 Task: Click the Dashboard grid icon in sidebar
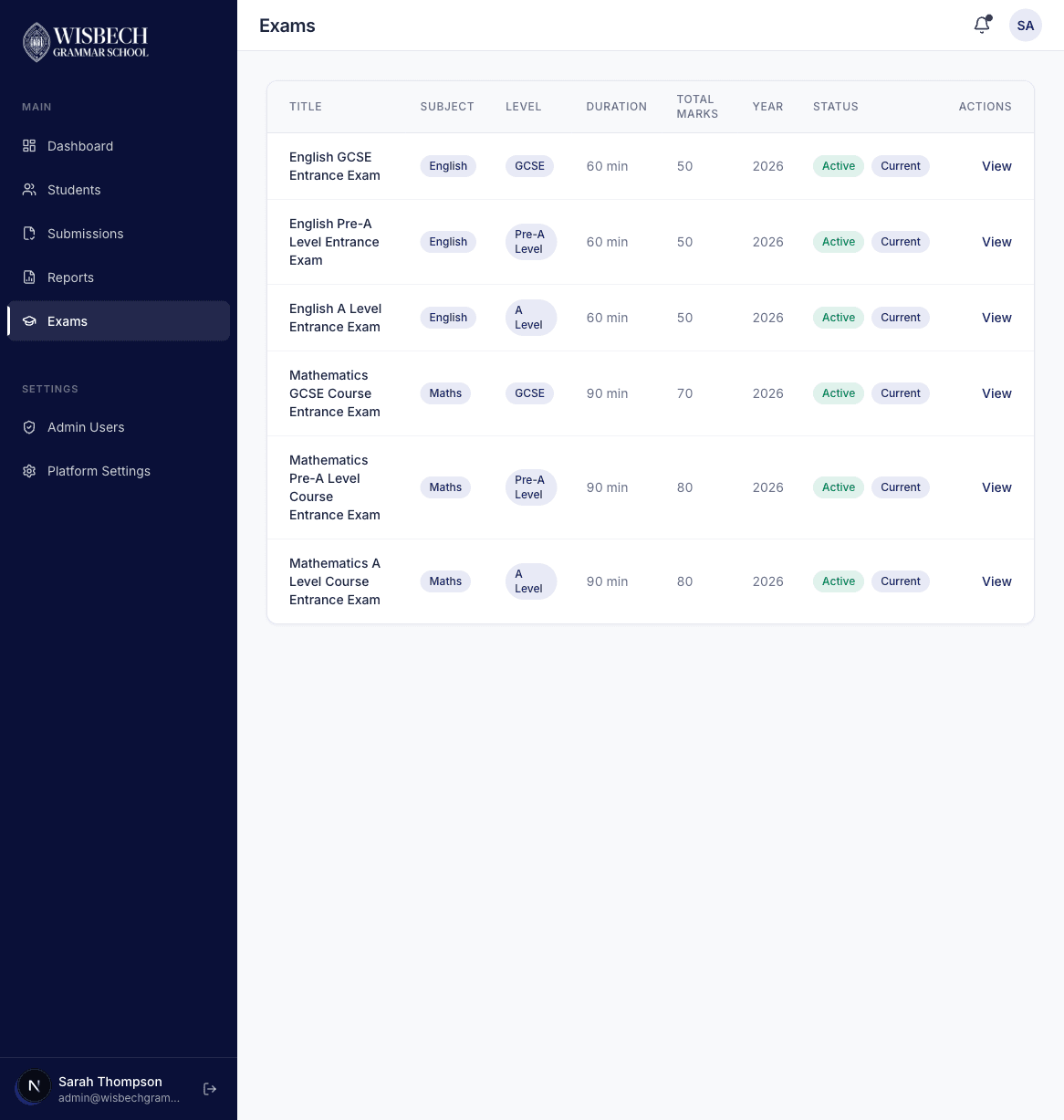coord(29,146)
